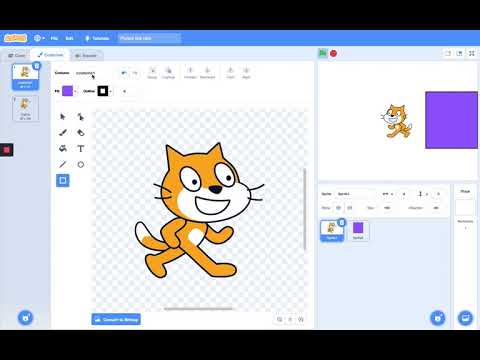
Task: Click the Group icon
Action: tap(152, 73)
